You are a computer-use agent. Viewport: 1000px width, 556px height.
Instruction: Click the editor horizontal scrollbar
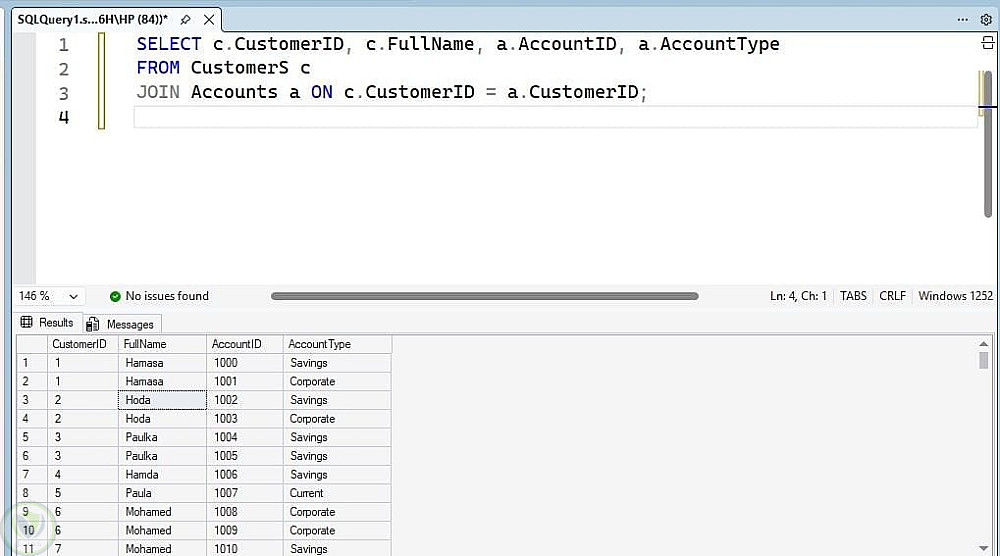pos(484,296)
